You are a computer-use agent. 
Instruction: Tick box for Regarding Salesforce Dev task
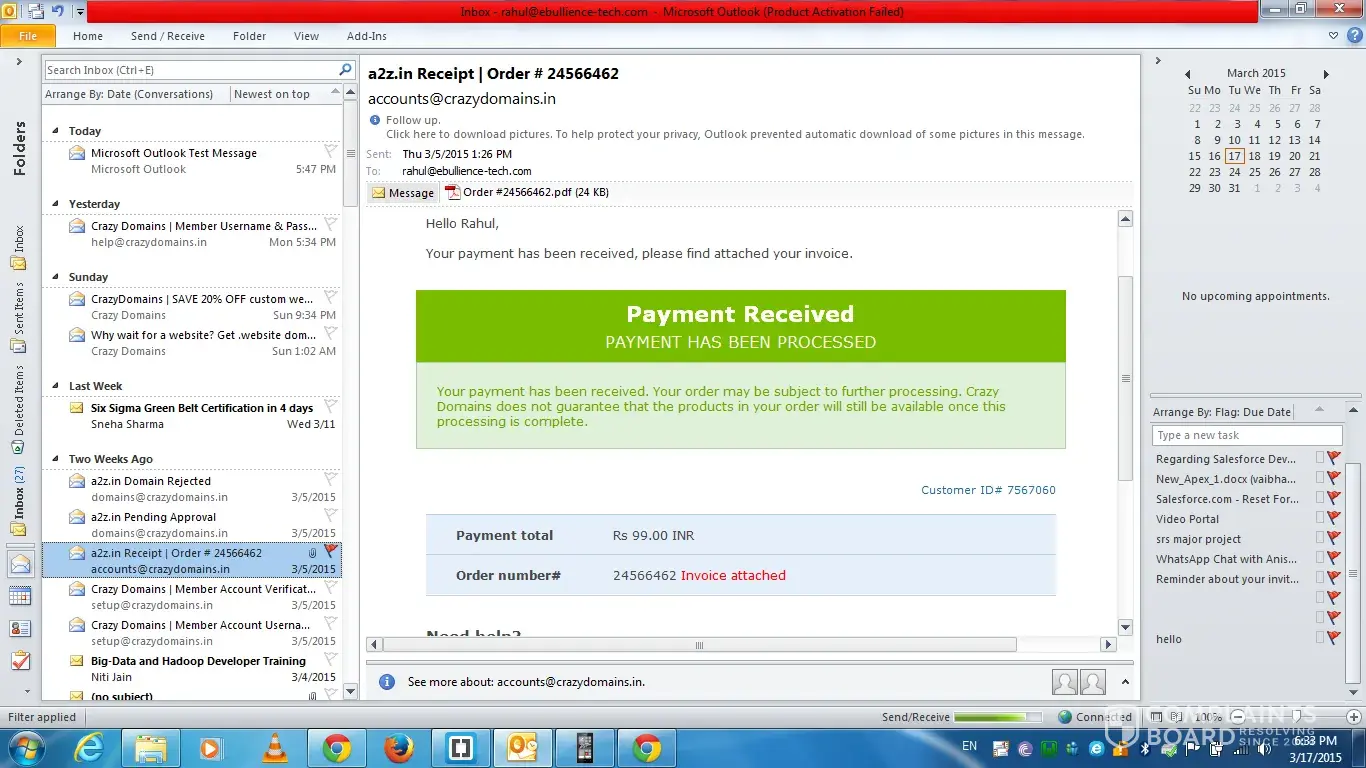[x=1319, y=458]
